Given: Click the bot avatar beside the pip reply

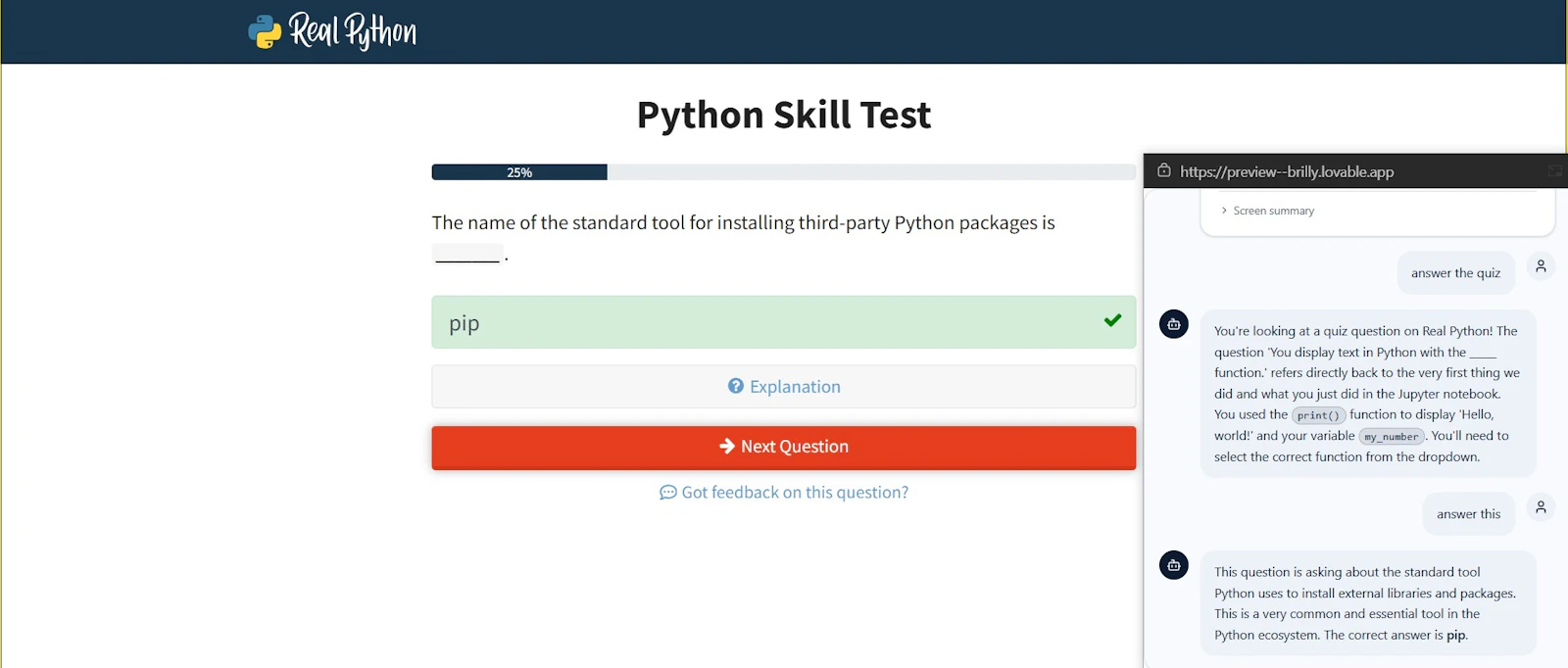Looking at the screenshot, I should (1174, 565).
